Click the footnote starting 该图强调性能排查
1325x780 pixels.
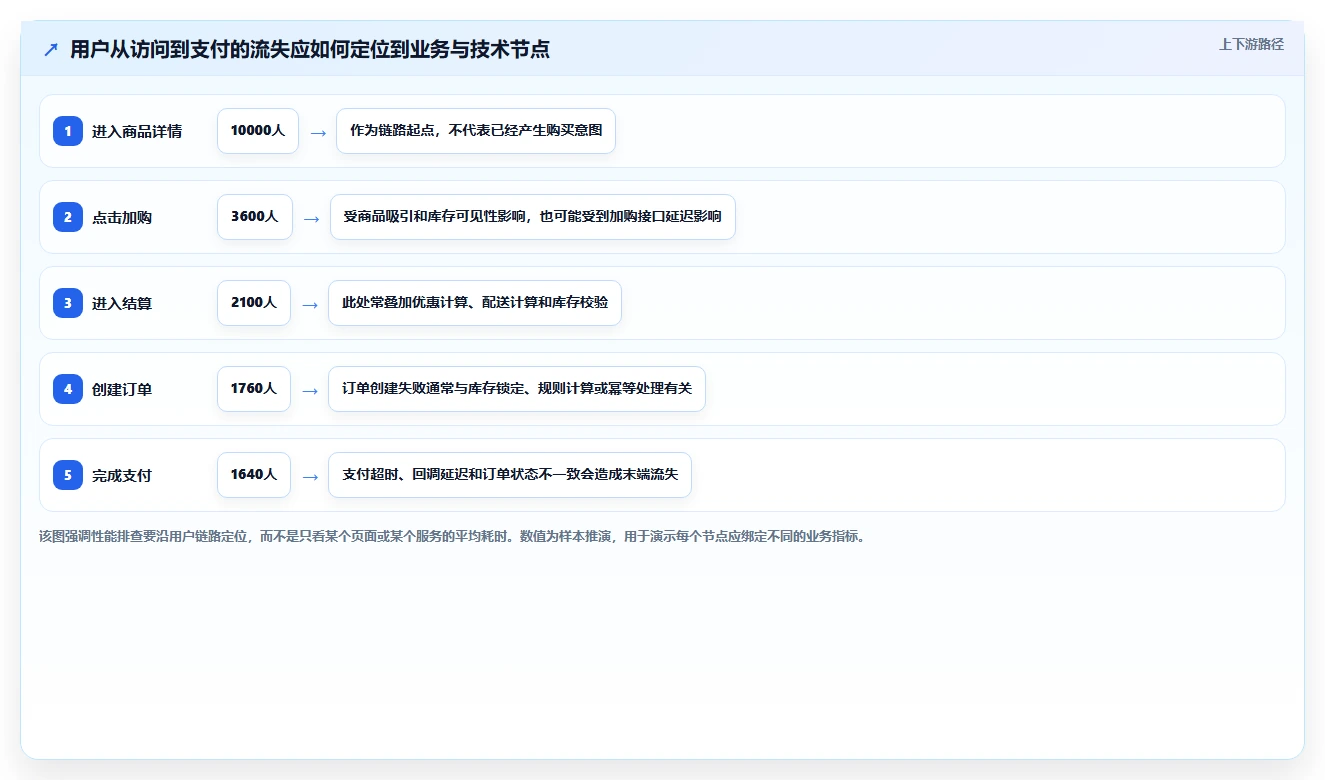click(x=453, y=536)
